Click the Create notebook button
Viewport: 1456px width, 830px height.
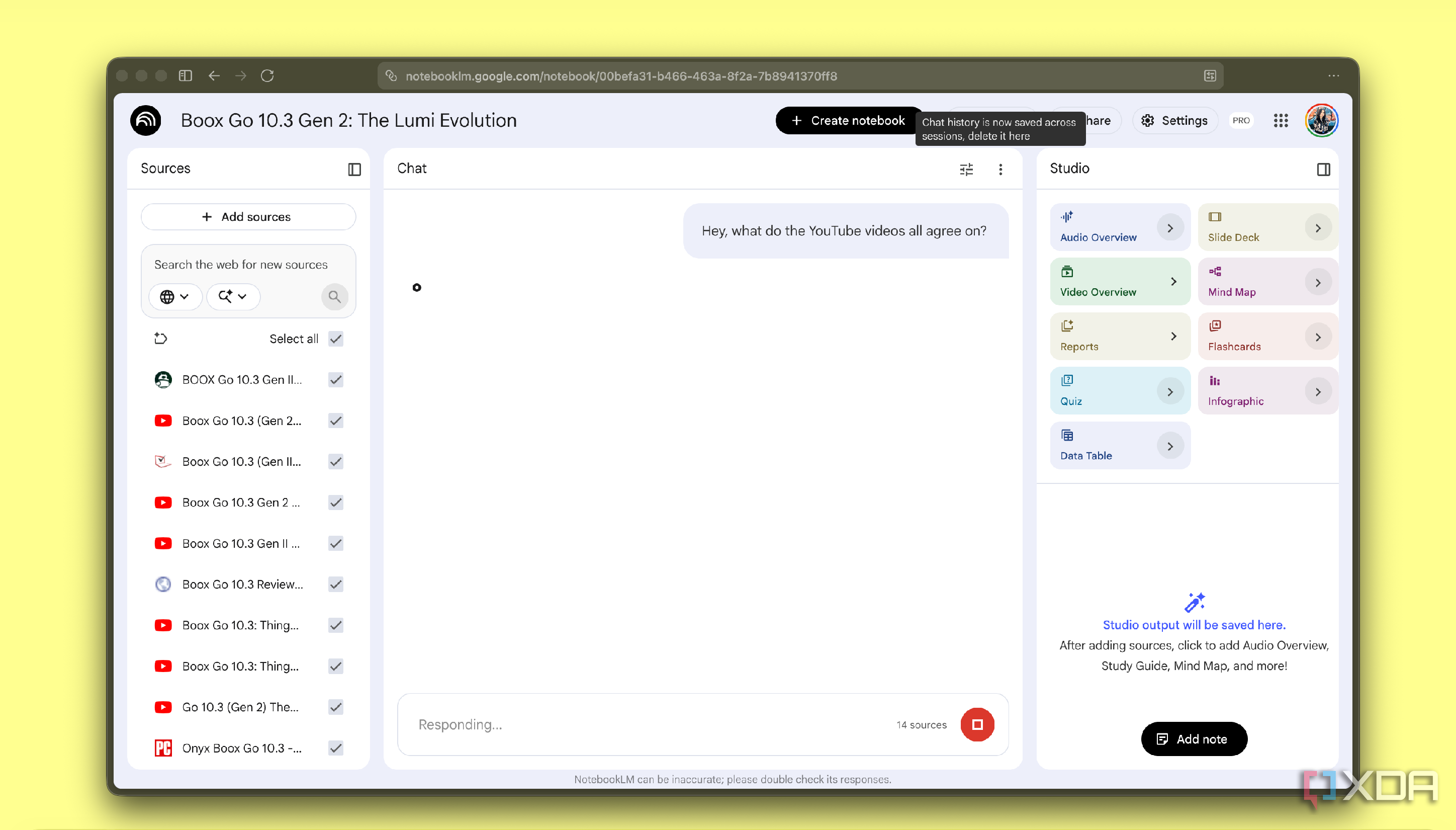coord(849,120)
